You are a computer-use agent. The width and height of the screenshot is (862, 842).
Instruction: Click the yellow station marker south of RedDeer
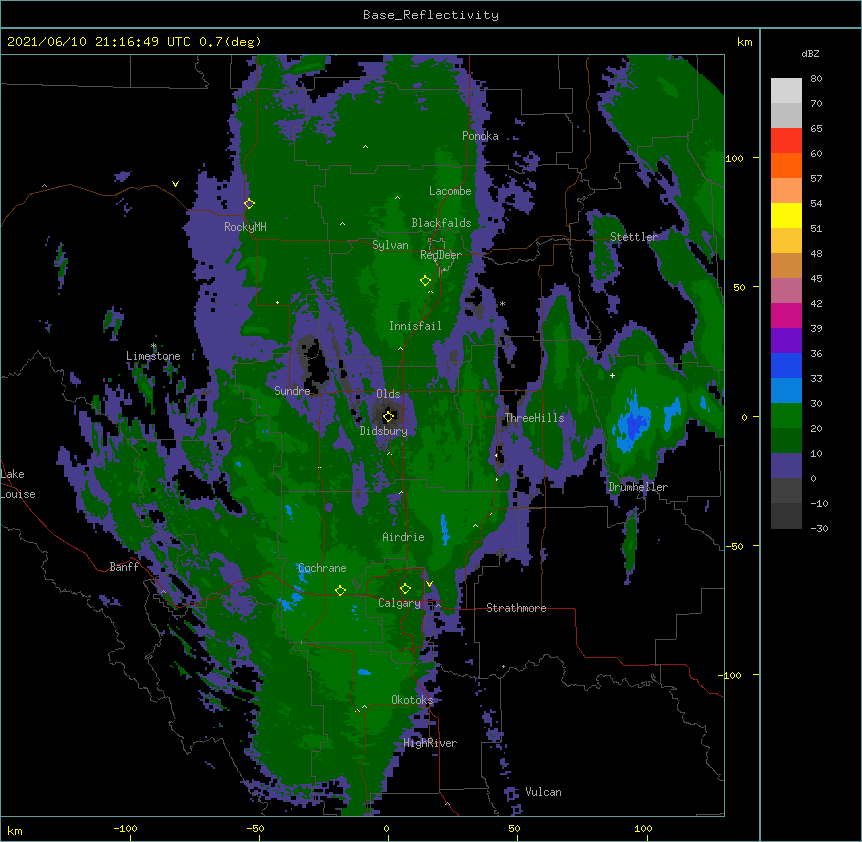click(x=425, y=280)
